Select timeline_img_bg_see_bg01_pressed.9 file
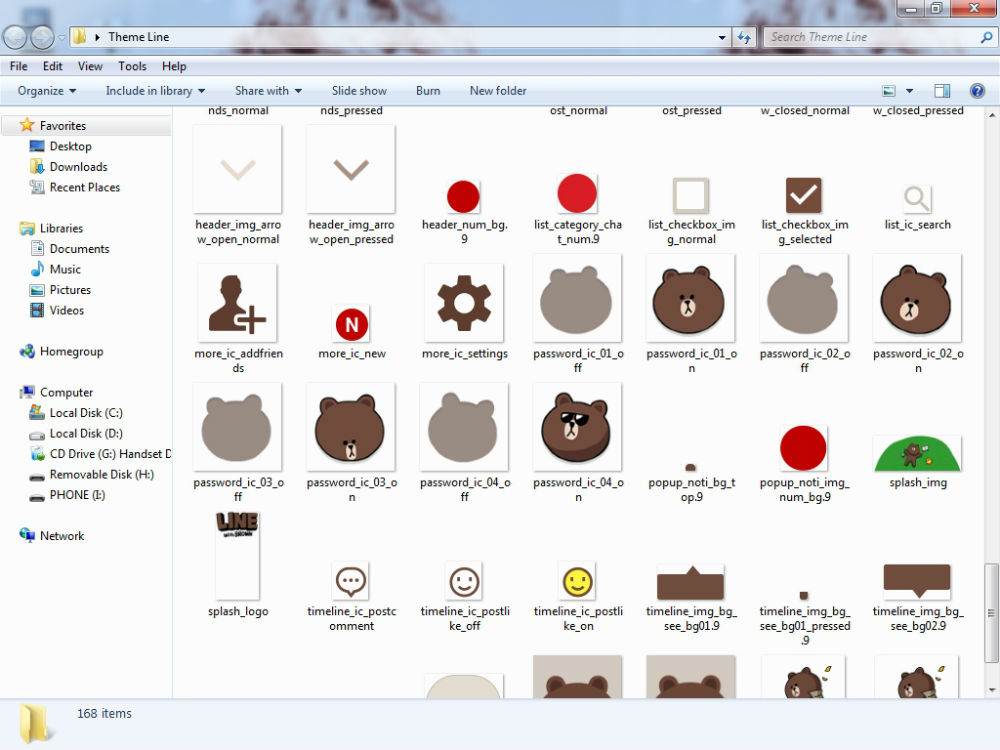Image resolution: width=1000 pixels, height=750 pixels. (x=804, y=596)
